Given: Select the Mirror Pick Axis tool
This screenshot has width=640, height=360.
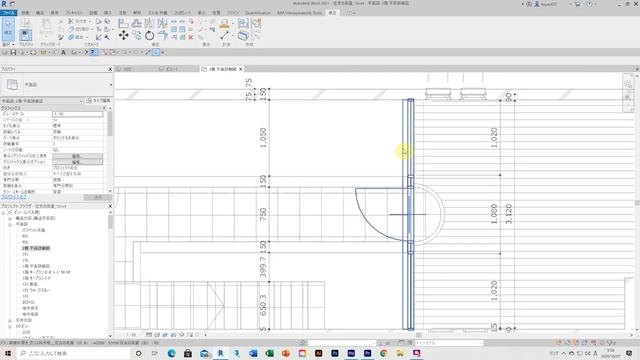Looking at the screenshot, I should pyautogui.click(x=149, y=23).
